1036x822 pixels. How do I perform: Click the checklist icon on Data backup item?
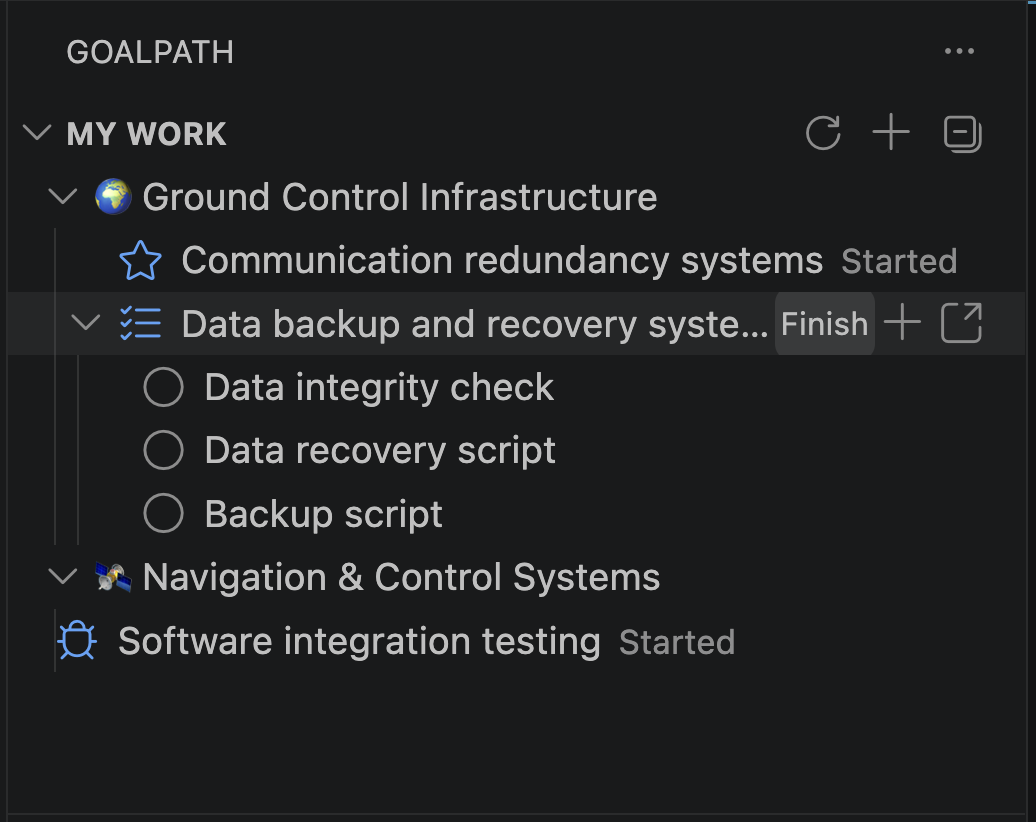point(140,323)
